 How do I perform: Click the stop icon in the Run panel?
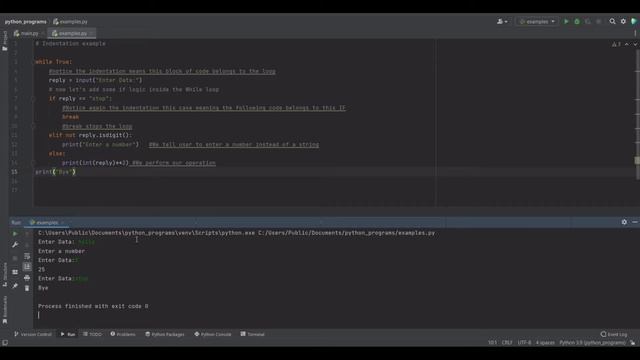pyautogui.click(x=15, y=258)
